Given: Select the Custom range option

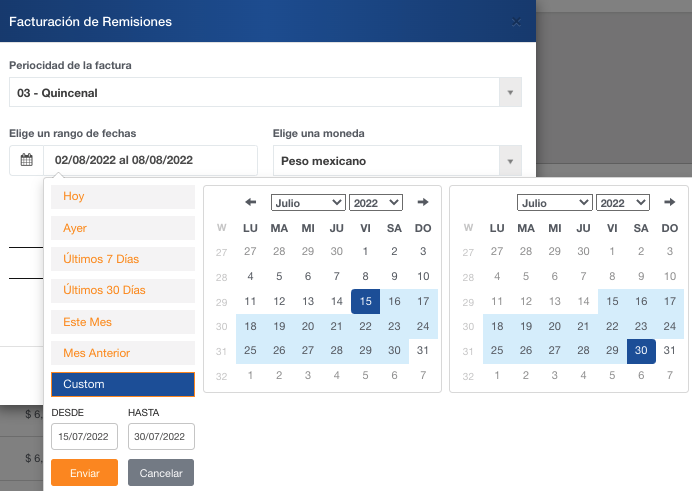Looking at the screenshot, I should point(122,384).
